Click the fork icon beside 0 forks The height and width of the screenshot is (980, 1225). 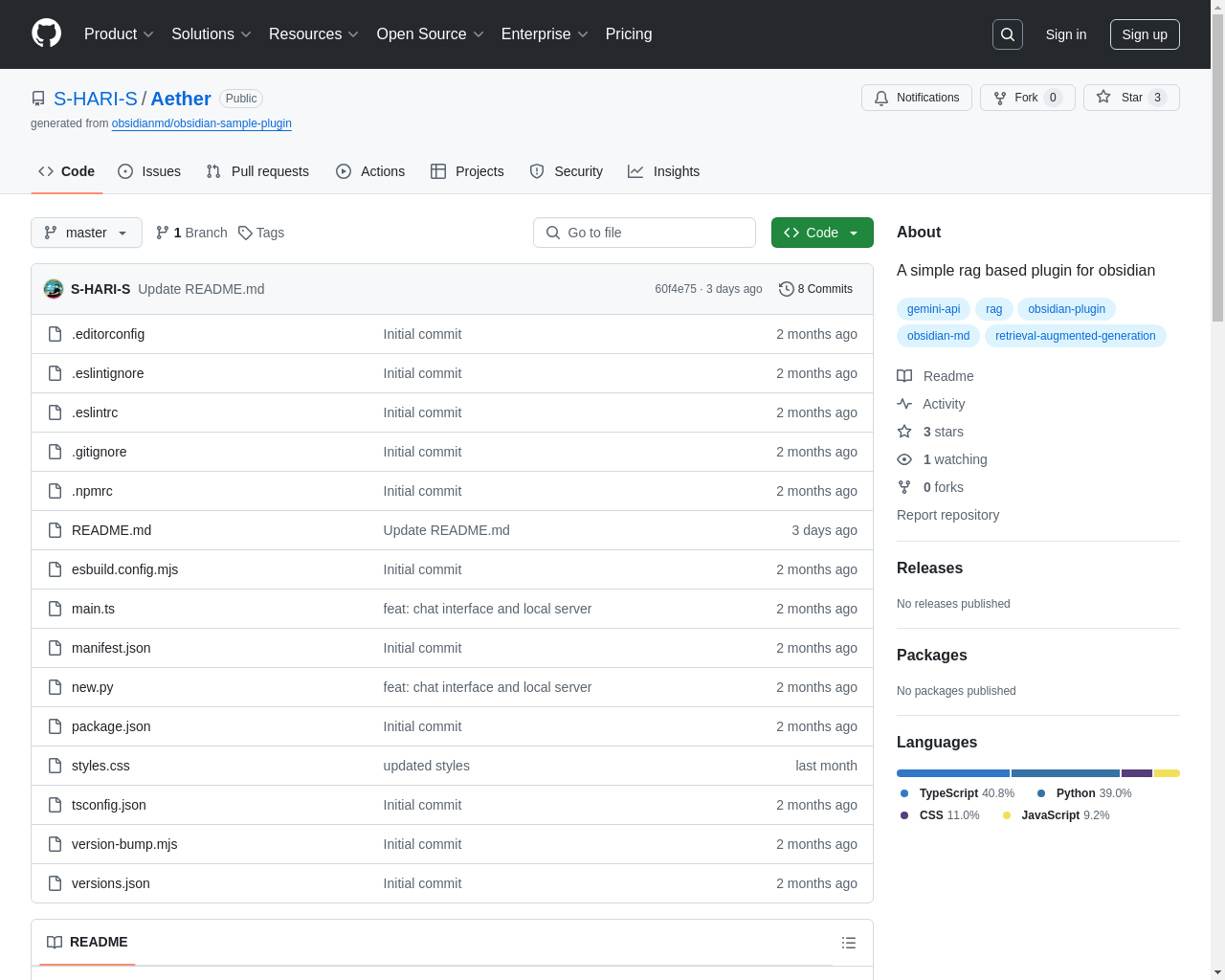pyautogui.click(x=904, y=487)
